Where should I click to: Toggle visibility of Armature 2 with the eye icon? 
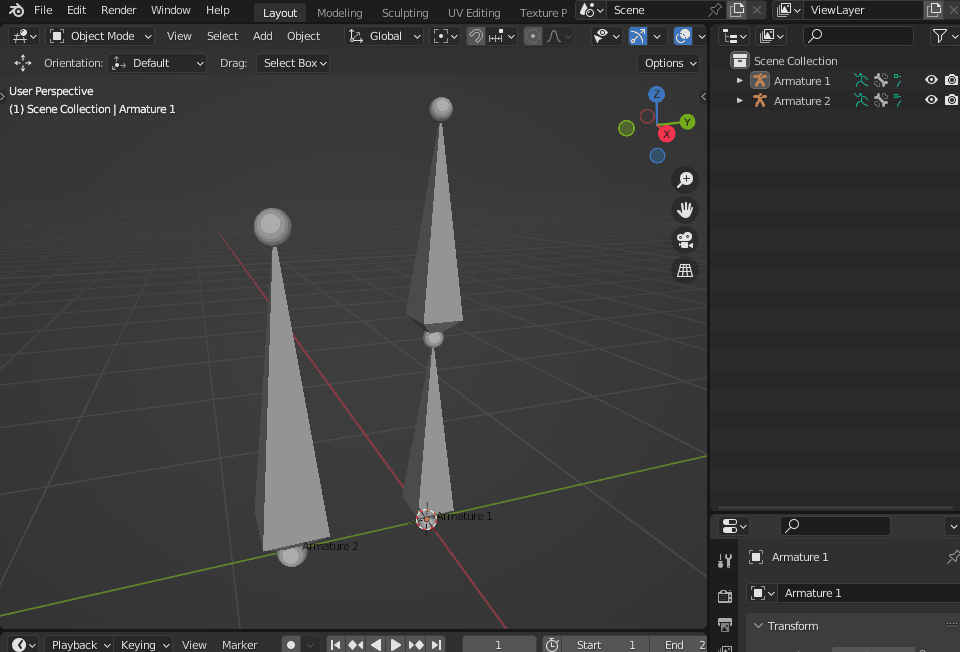point(930,100)
